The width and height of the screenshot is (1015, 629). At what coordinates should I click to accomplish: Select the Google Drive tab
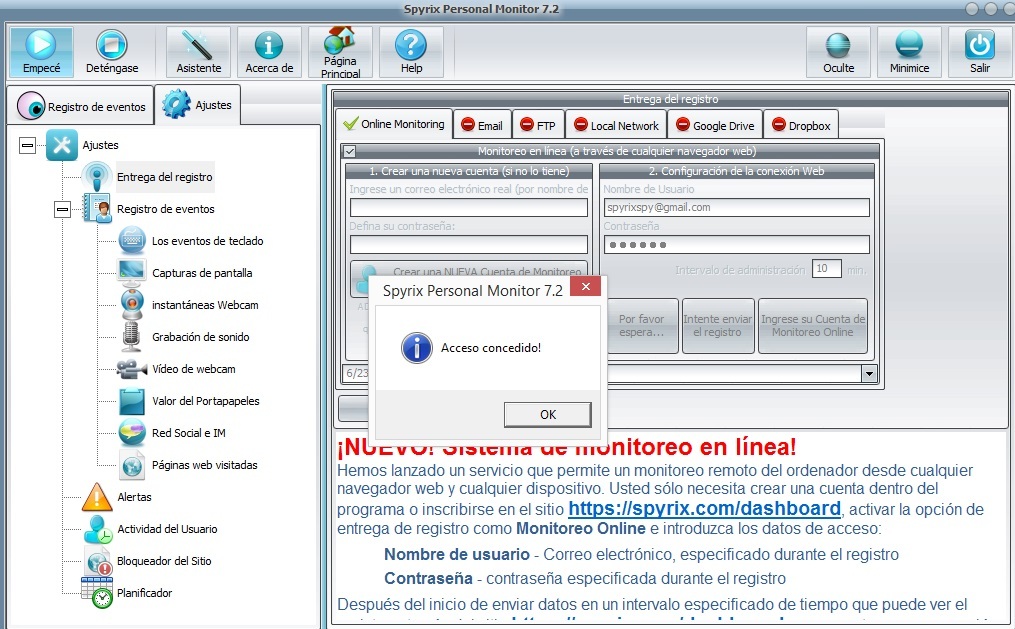point(715,126)
